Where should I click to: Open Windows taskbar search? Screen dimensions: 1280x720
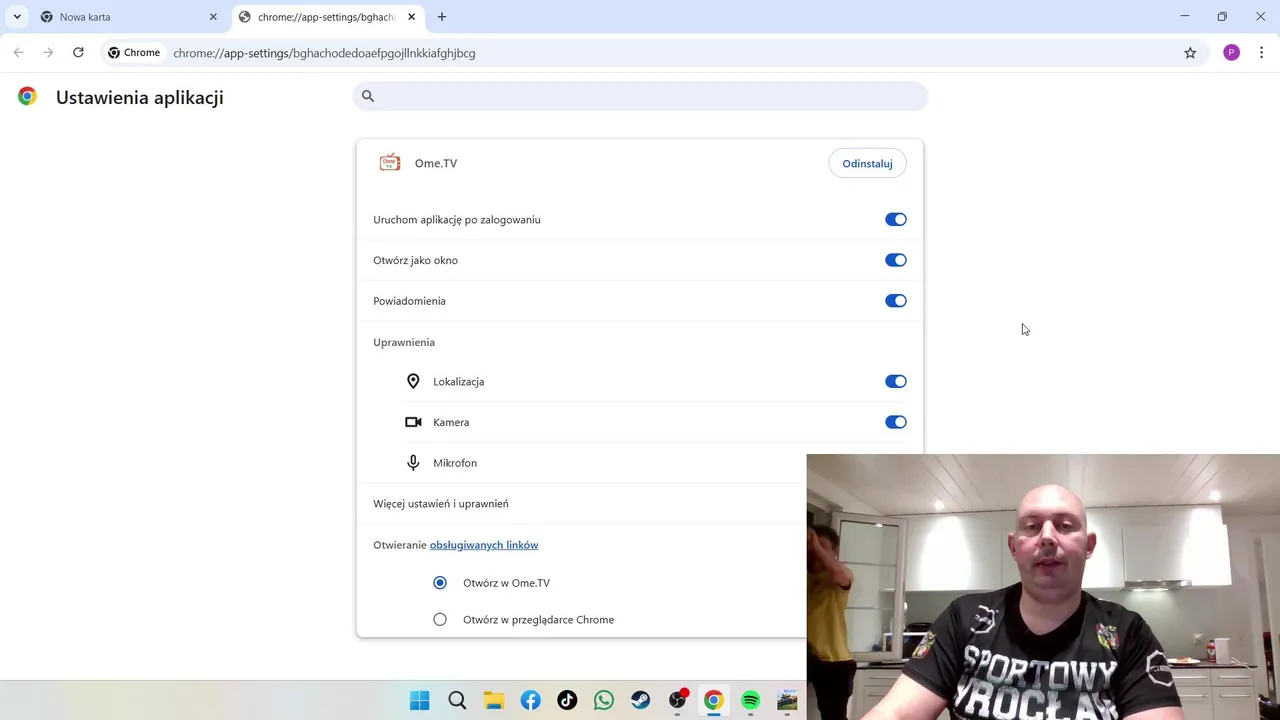coord(457,701)
